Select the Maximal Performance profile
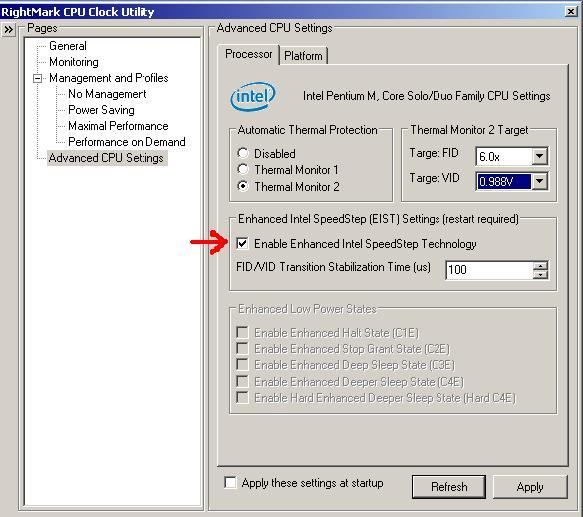The height and width of the screenshot is (517, 583). point(118,126)
